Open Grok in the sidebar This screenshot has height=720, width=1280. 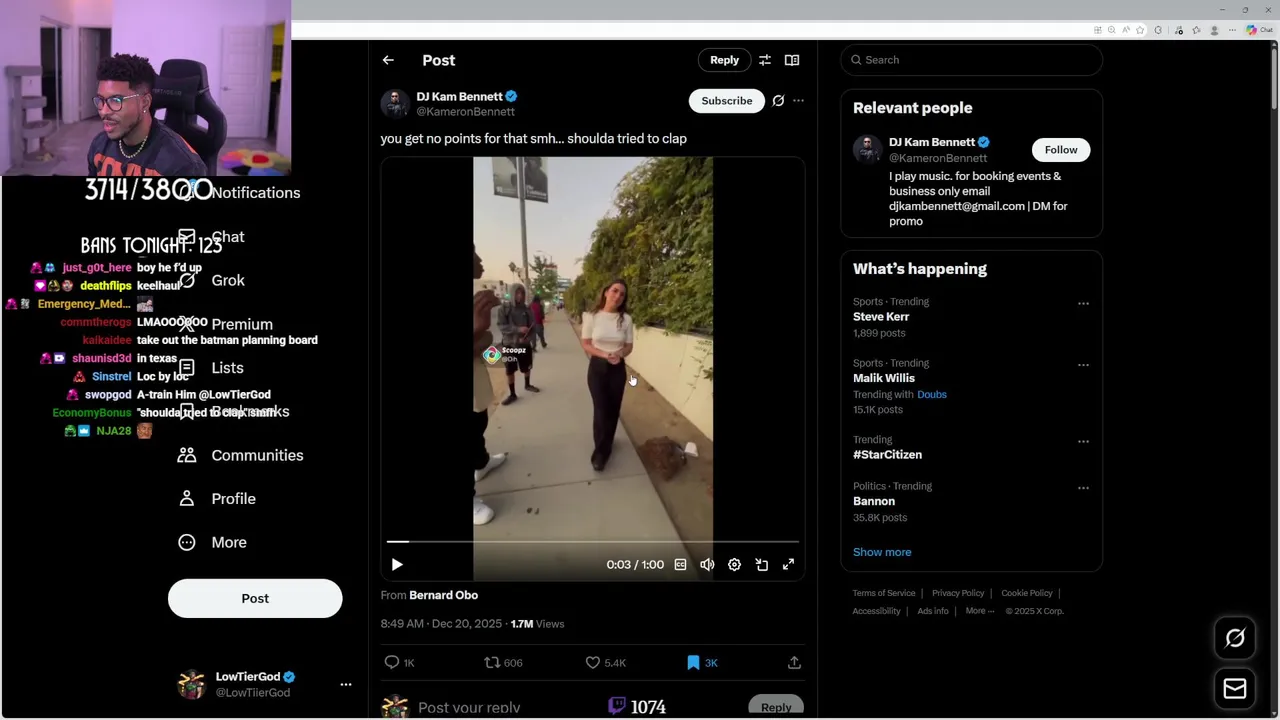(x=211, y=280)
